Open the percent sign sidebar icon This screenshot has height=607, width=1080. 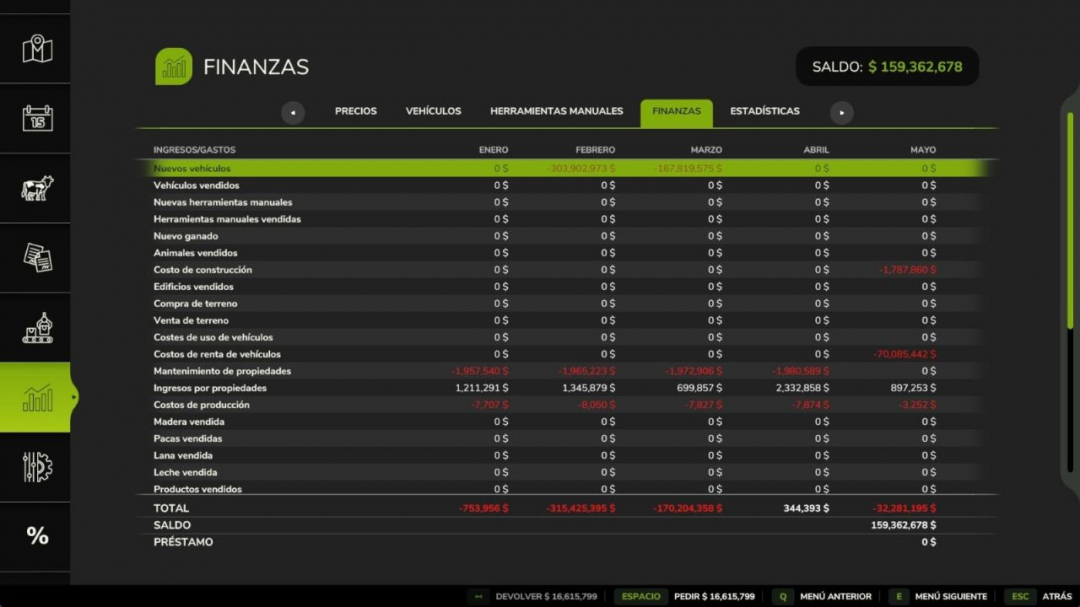(x=37, y=536)
